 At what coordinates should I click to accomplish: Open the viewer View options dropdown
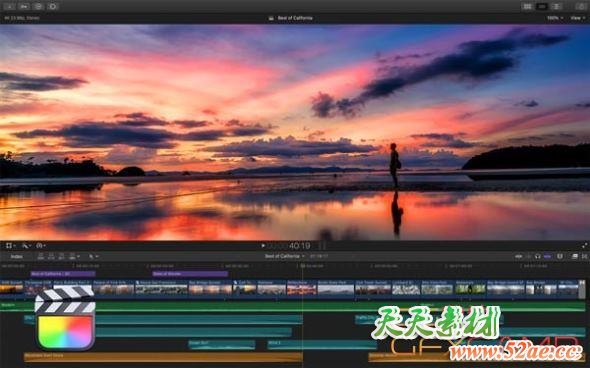click(578, 18)
